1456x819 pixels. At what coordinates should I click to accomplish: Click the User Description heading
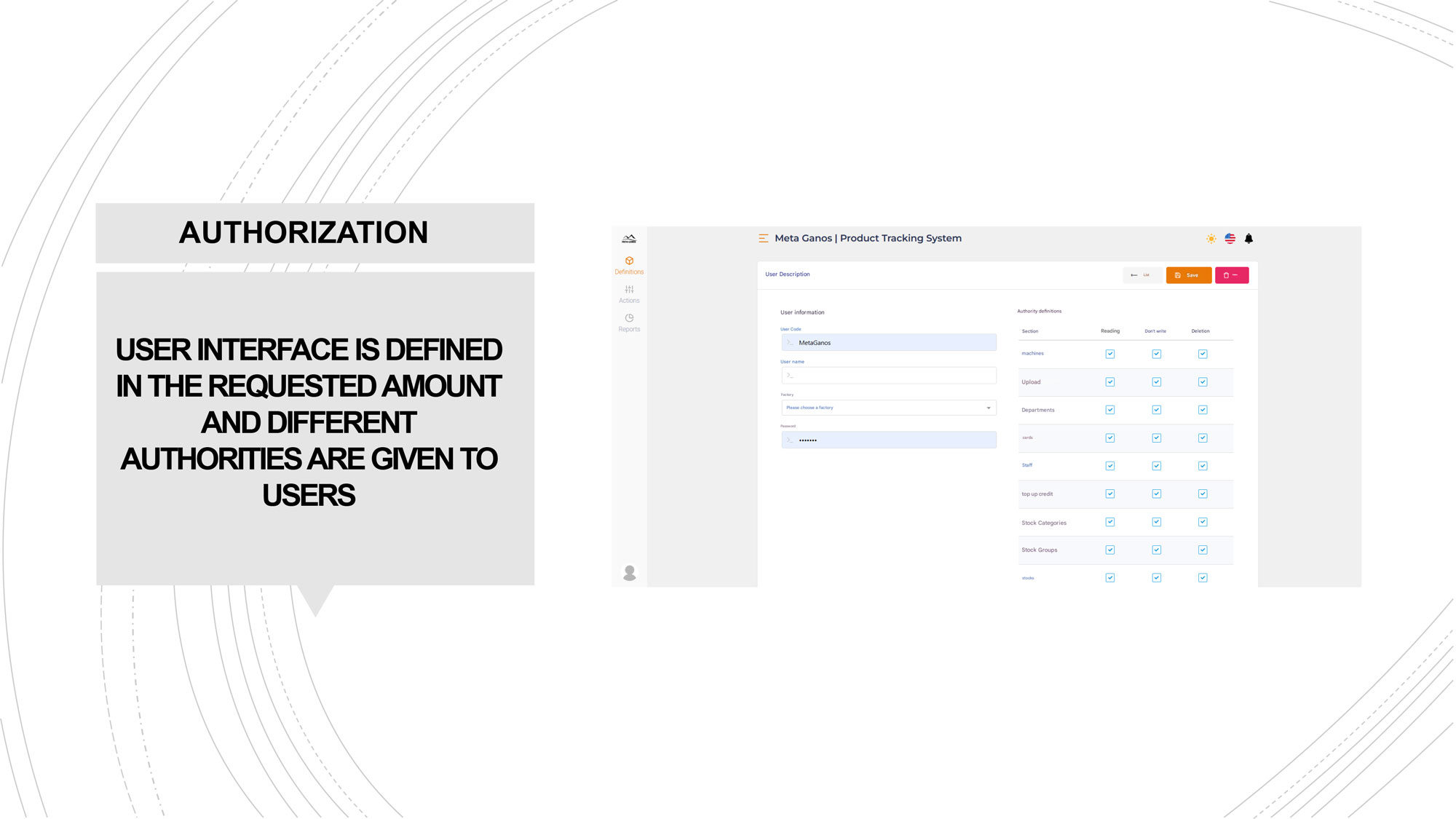click(788, 274)
